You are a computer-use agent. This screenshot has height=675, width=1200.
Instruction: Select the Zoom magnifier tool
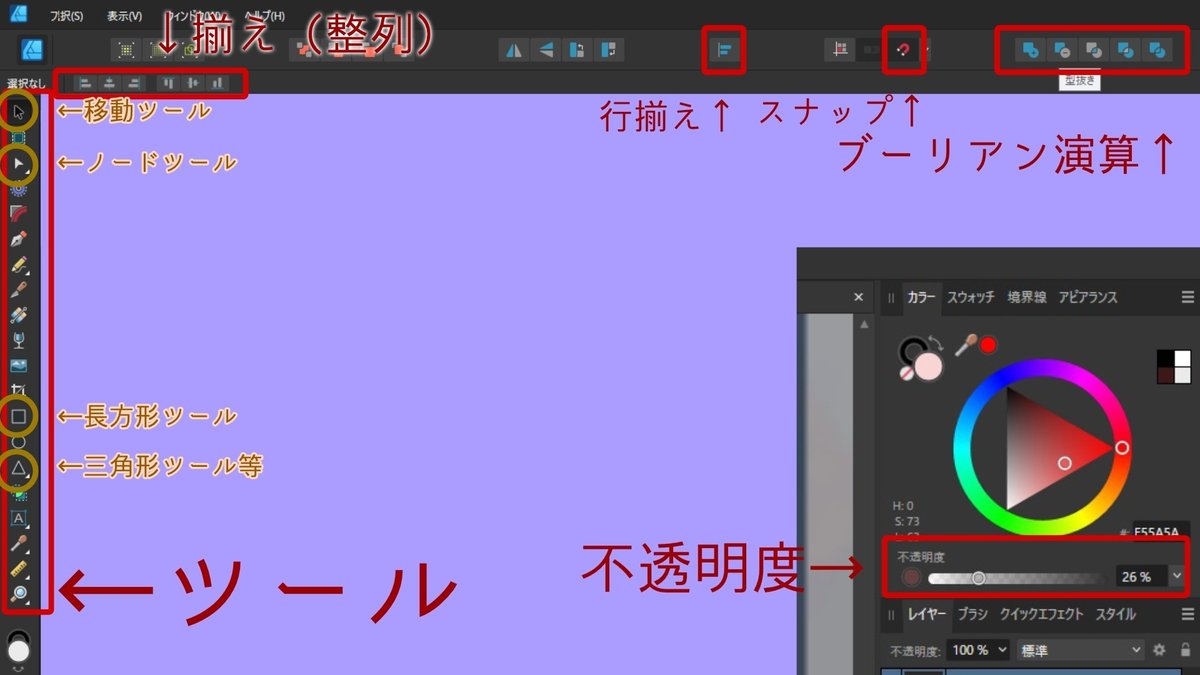(18, 595)
